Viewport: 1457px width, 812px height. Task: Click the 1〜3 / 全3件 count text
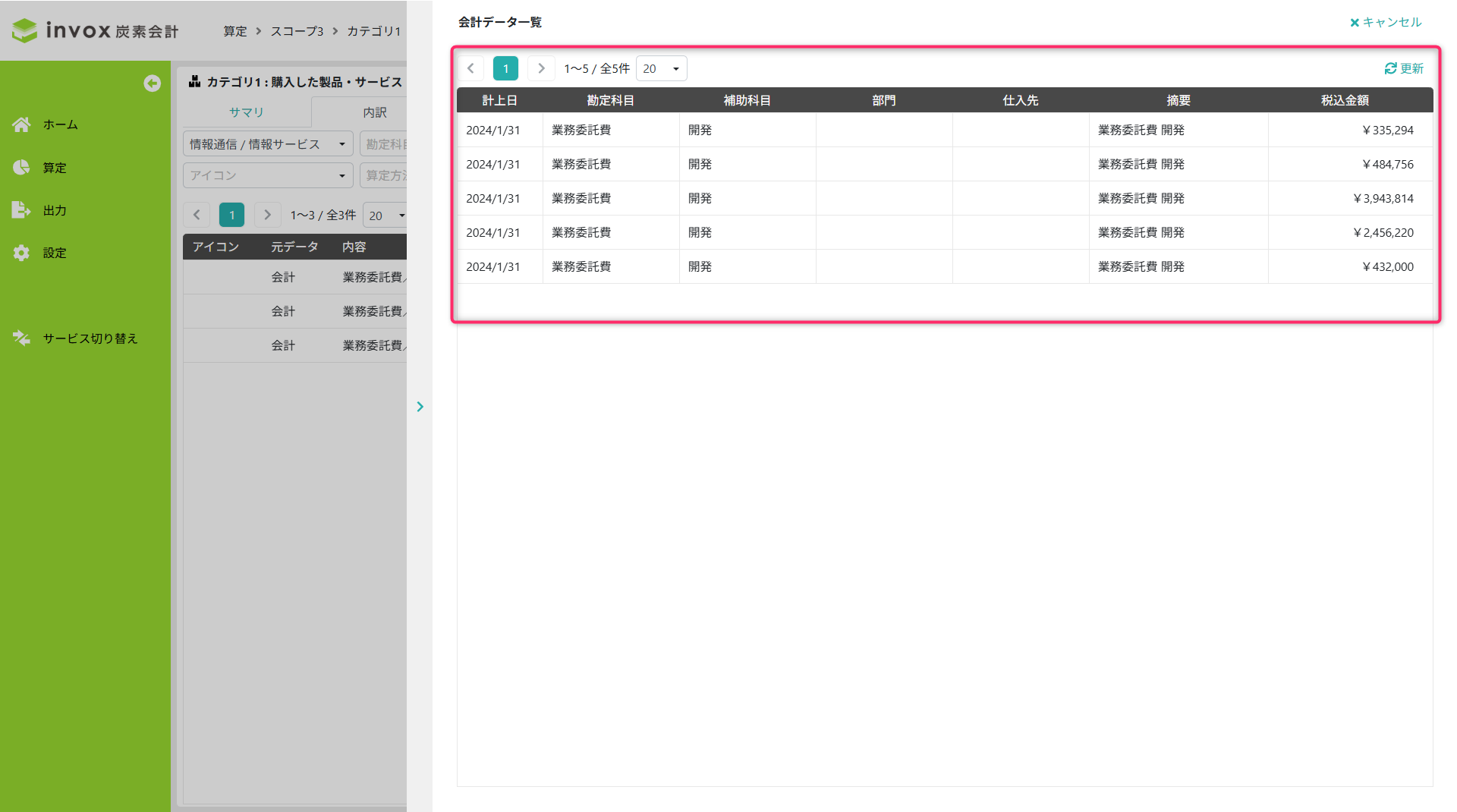323,215
